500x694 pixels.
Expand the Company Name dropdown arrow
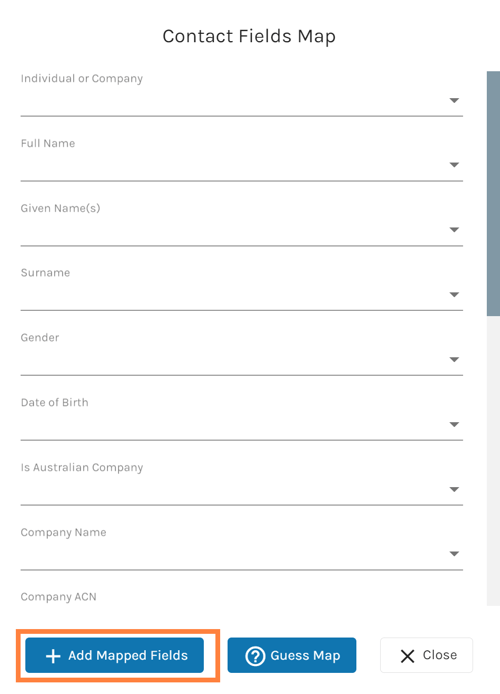(x=454, y=554)
